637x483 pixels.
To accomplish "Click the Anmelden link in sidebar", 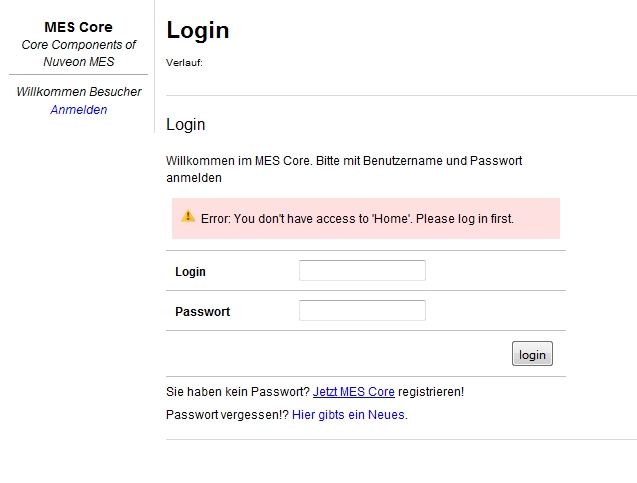I will tap(79, 110).
